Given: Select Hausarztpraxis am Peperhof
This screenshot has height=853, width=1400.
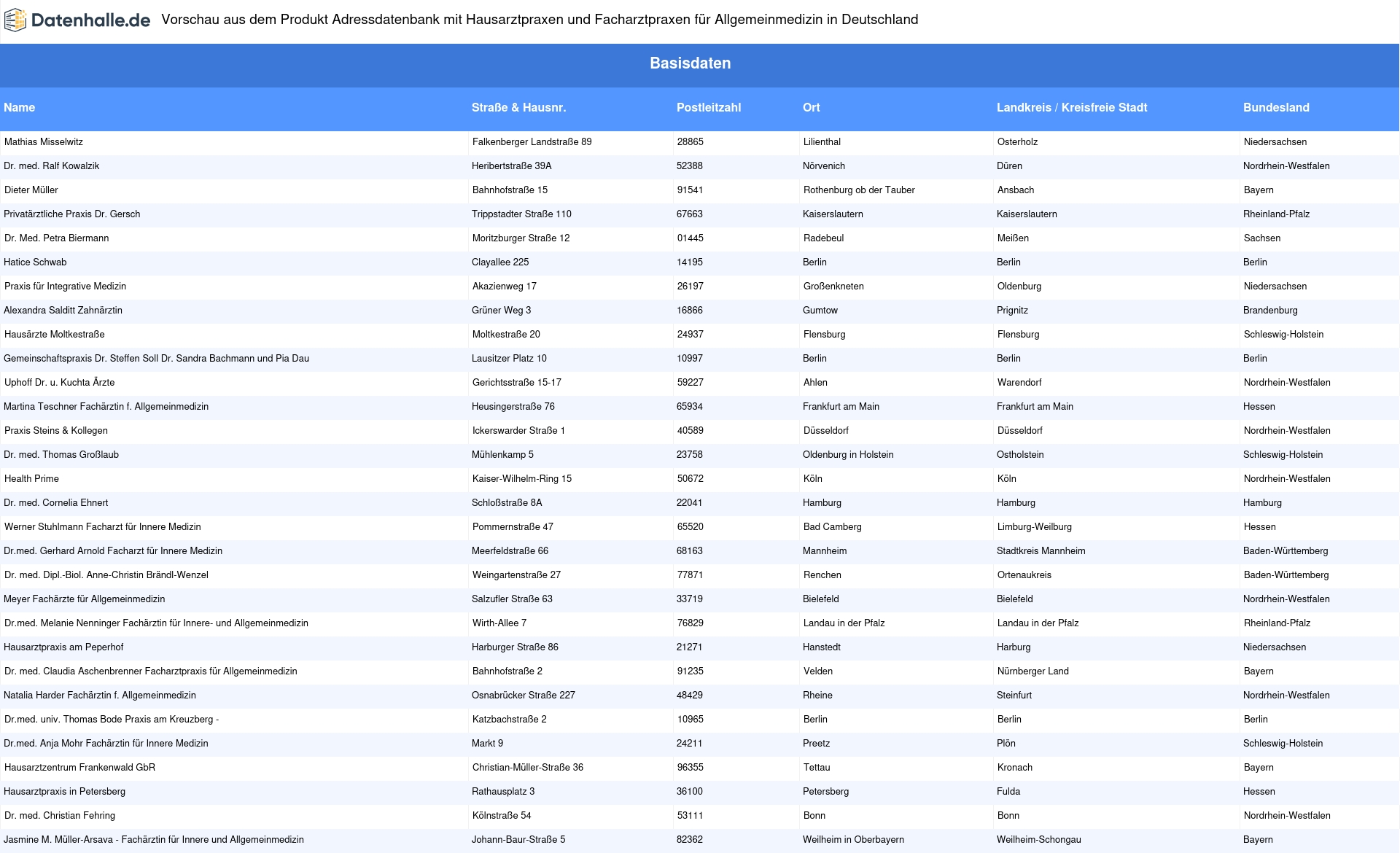Looking at the screenshot, I should [x=63, y=647].
